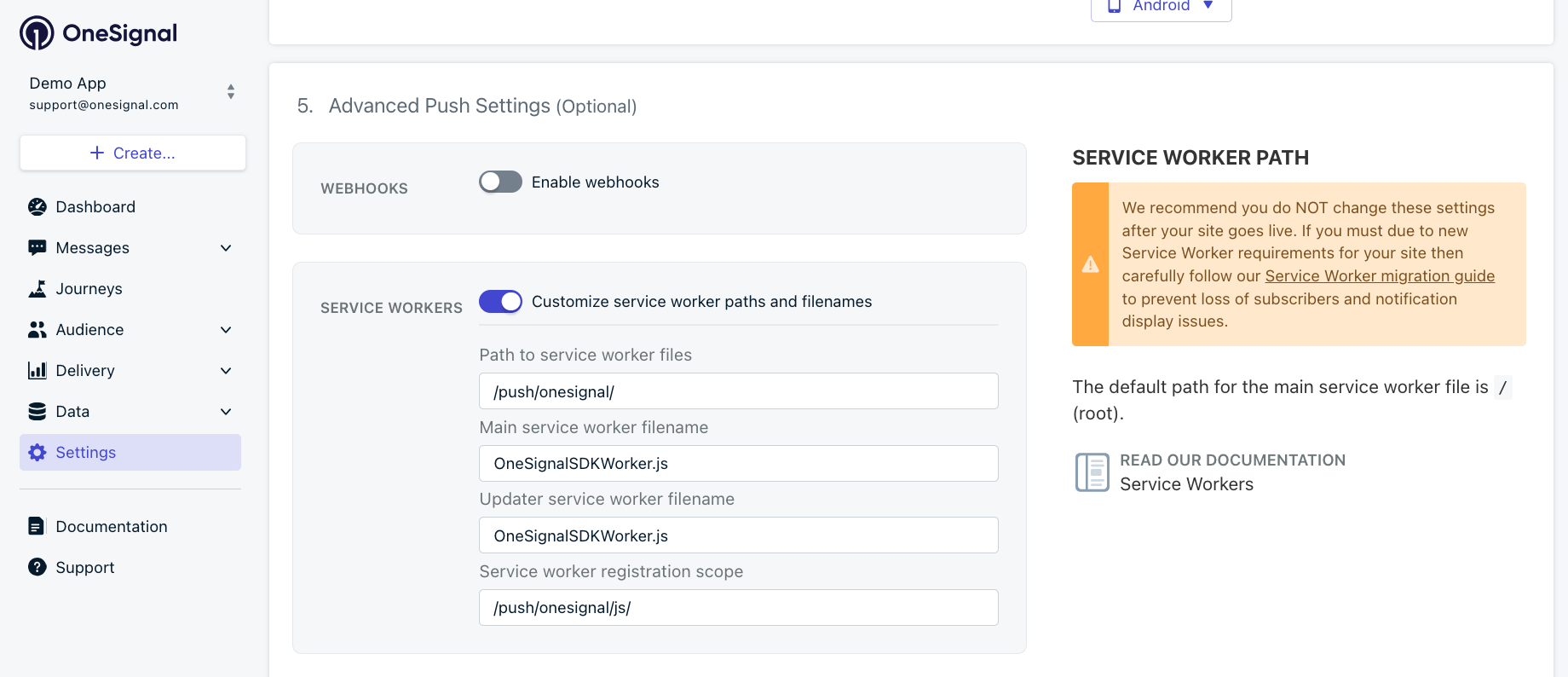
Task: Expand the Messages submenu chevron
Action: (226, 248)
